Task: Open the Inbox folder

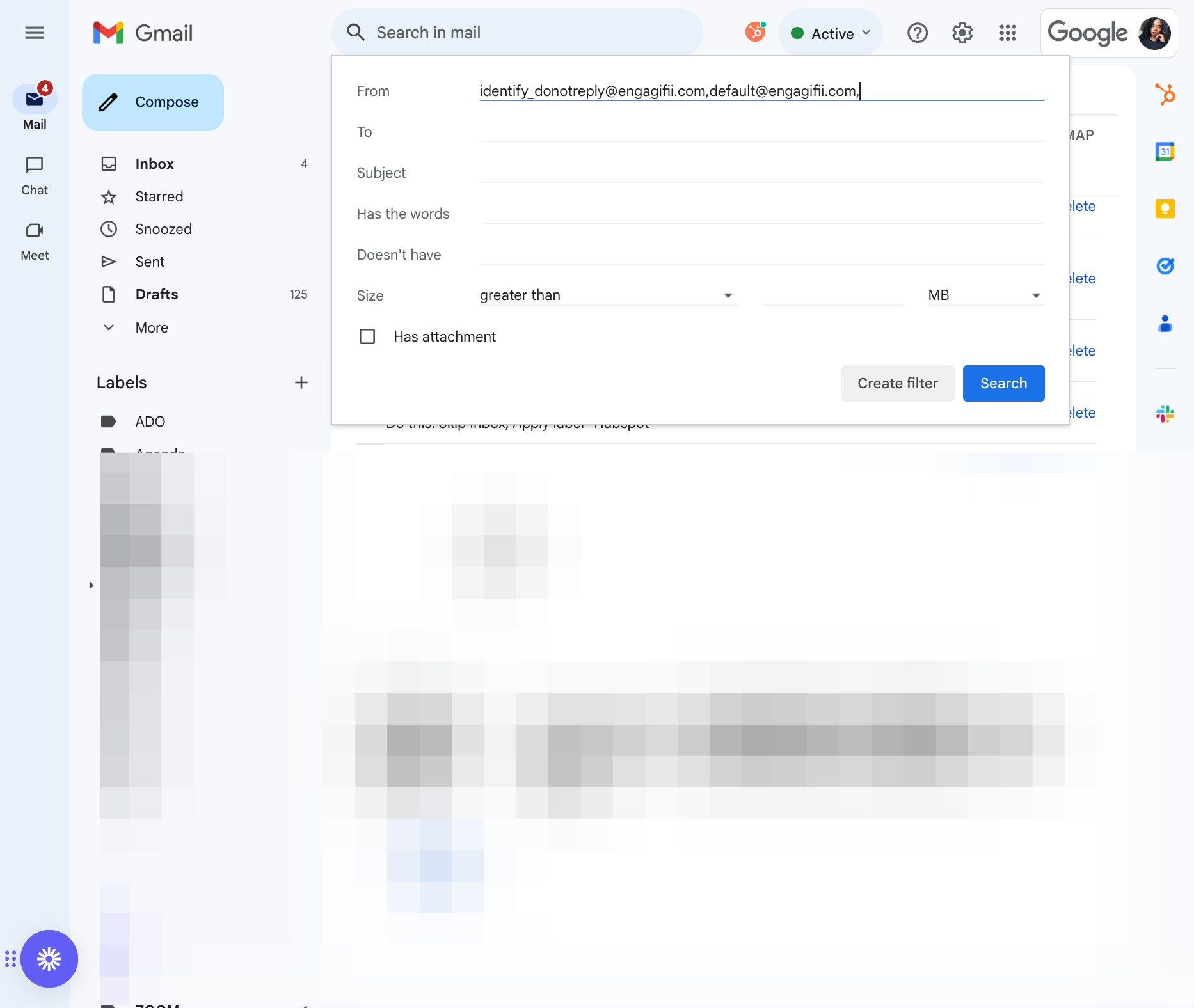Action: 205,164
